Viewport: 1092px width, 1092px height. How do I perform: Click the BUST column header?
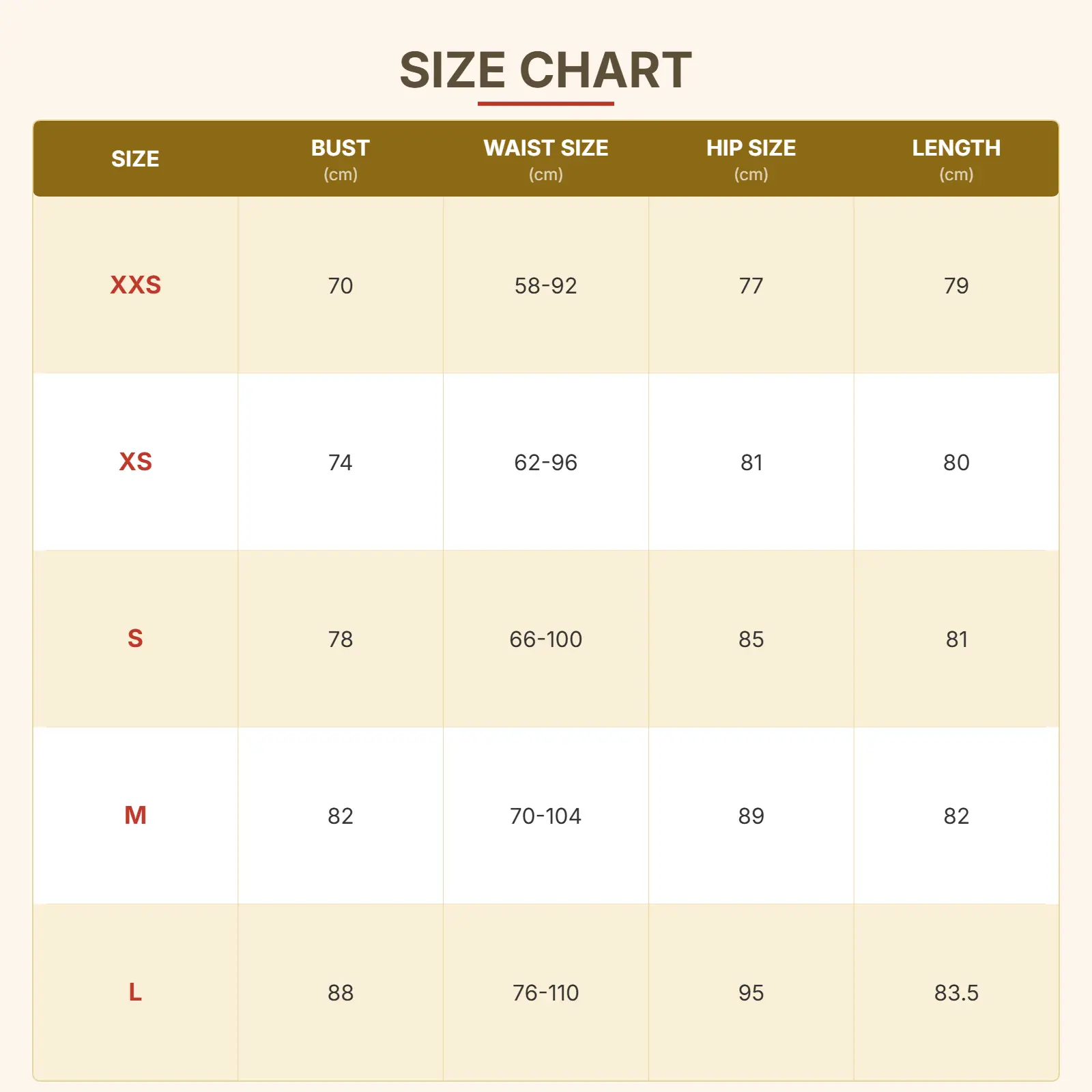pos(340,149)
